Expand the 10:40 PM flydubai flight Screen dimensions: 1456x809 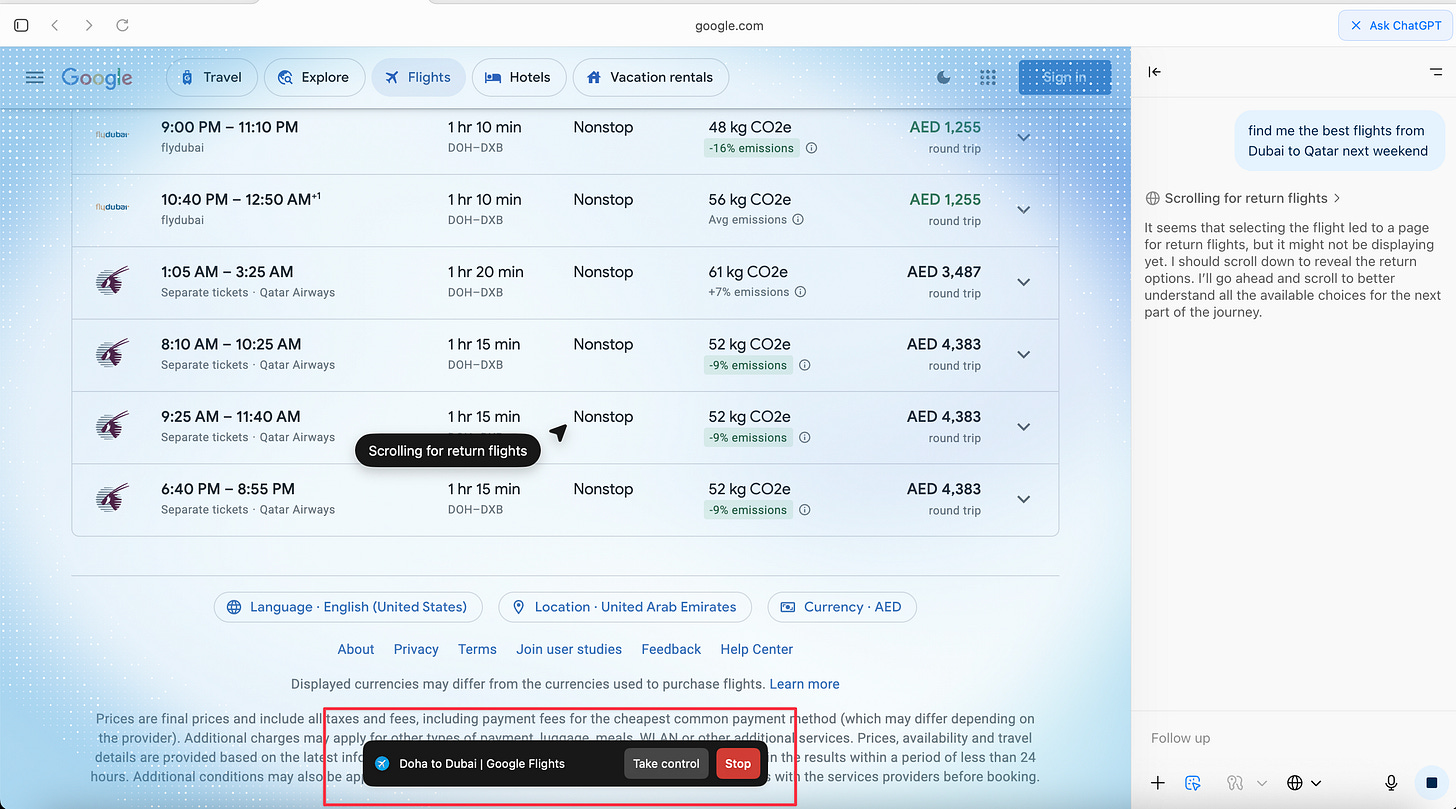[x=1023, y=209]
